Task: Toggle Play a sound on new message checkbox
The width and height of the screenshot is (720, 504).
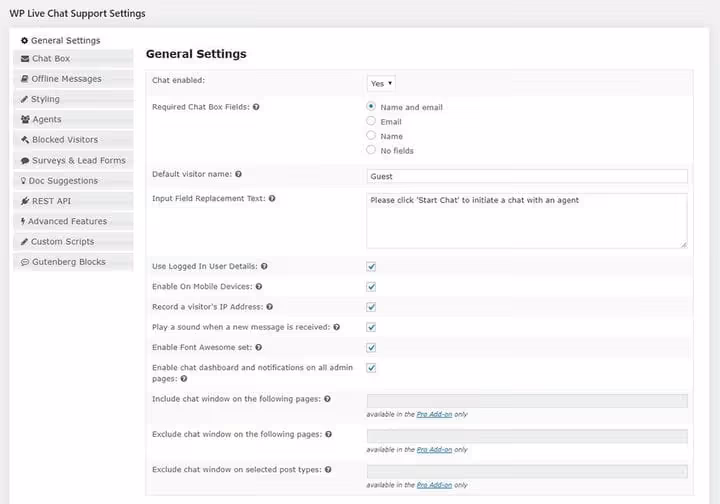Action: coord(371,327)
